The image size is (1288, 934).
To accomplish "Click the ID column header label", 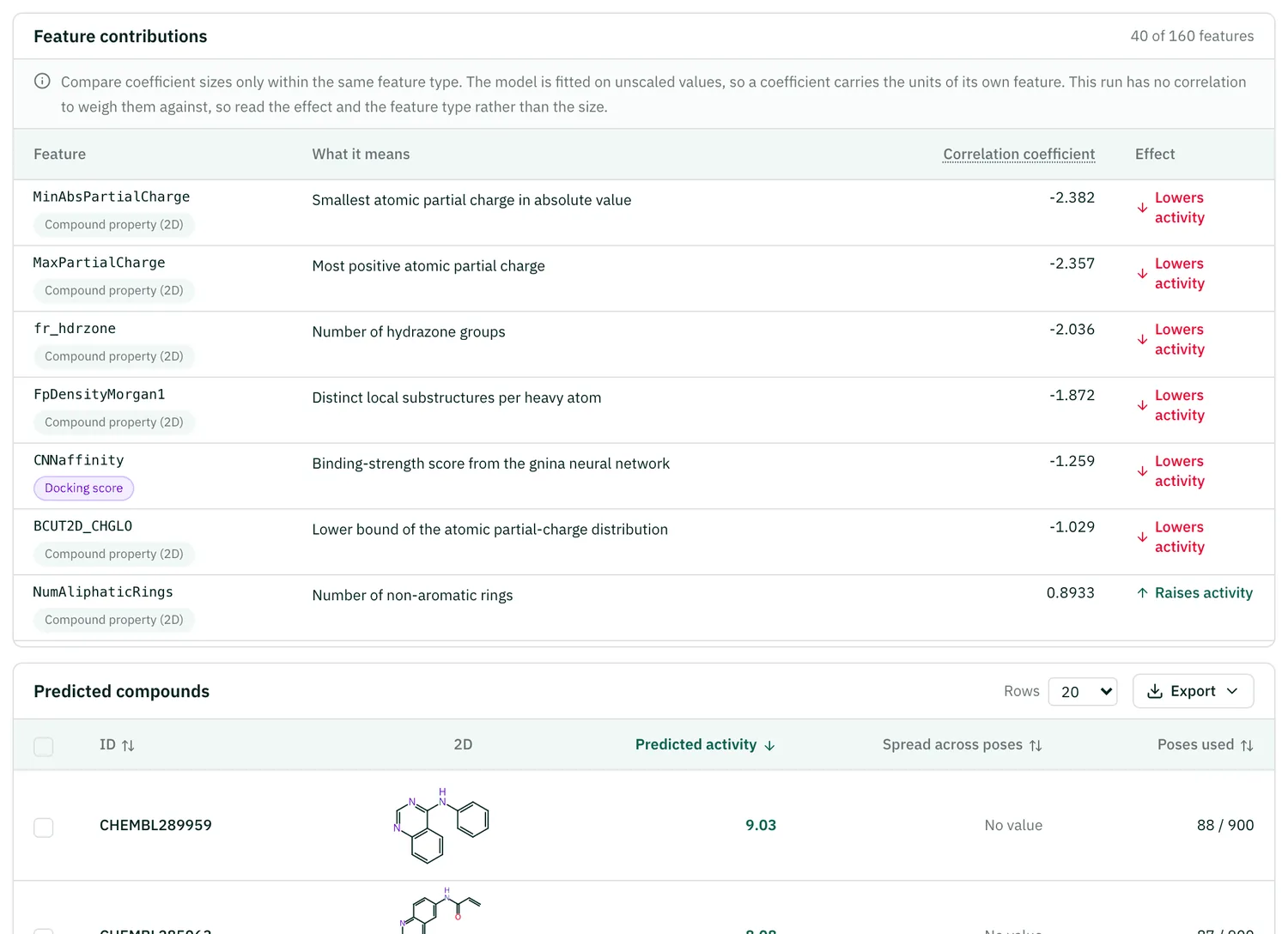I will [x=107, y=744].
